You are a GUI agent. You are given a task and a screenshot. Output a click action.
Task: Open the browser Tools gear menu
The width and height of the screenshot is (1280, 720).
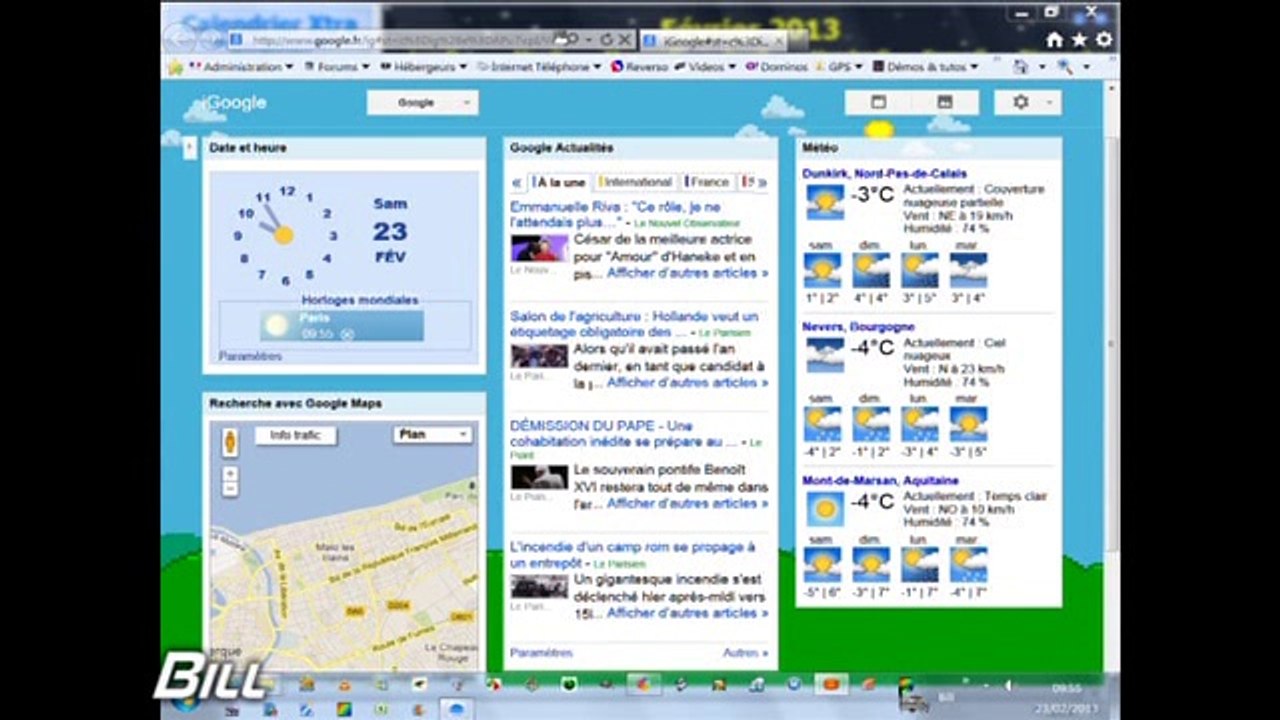1104,40
